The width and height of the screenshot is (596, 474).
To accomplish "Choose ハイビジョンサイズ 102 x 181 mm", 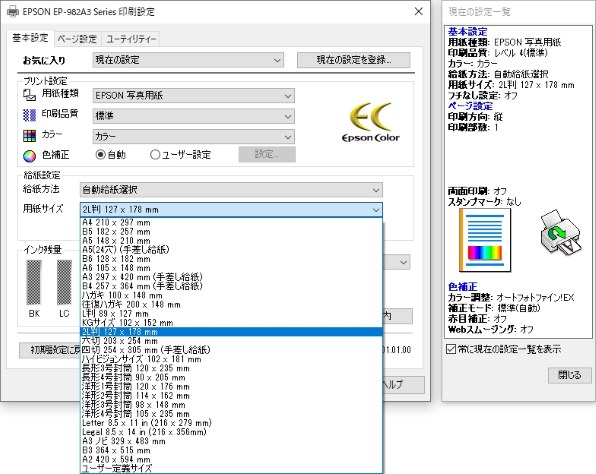I will click(231, 359).
